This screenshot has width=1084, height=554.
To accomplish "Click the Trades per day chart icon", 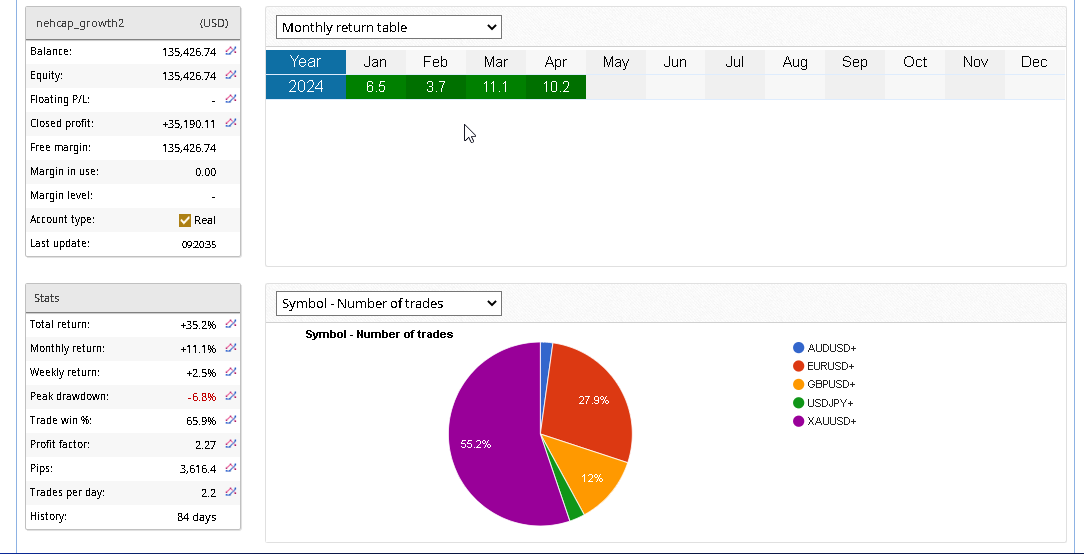I will point(231,492).
